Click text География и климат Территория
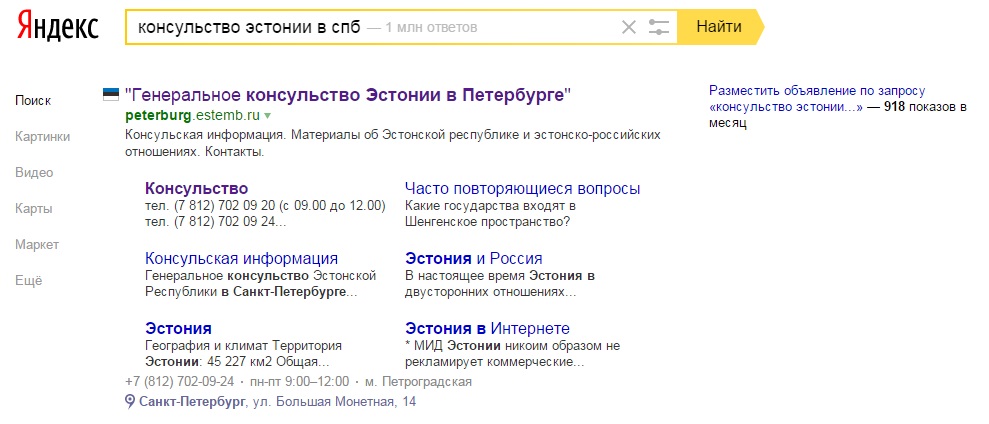The height and width of the screenshot is (424, 989). click(243, 346)
